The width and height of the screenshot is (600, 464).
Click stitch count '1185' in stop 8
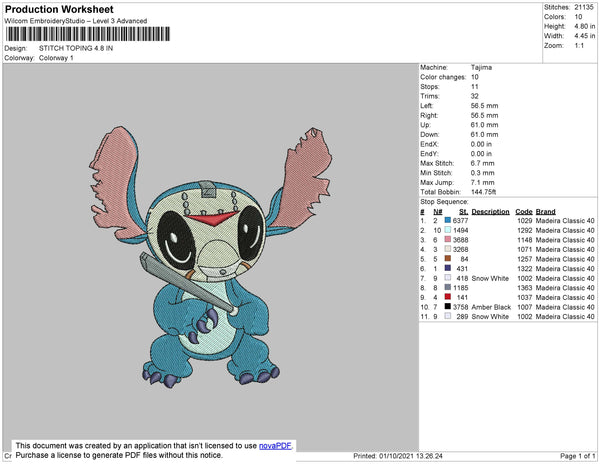460,288
